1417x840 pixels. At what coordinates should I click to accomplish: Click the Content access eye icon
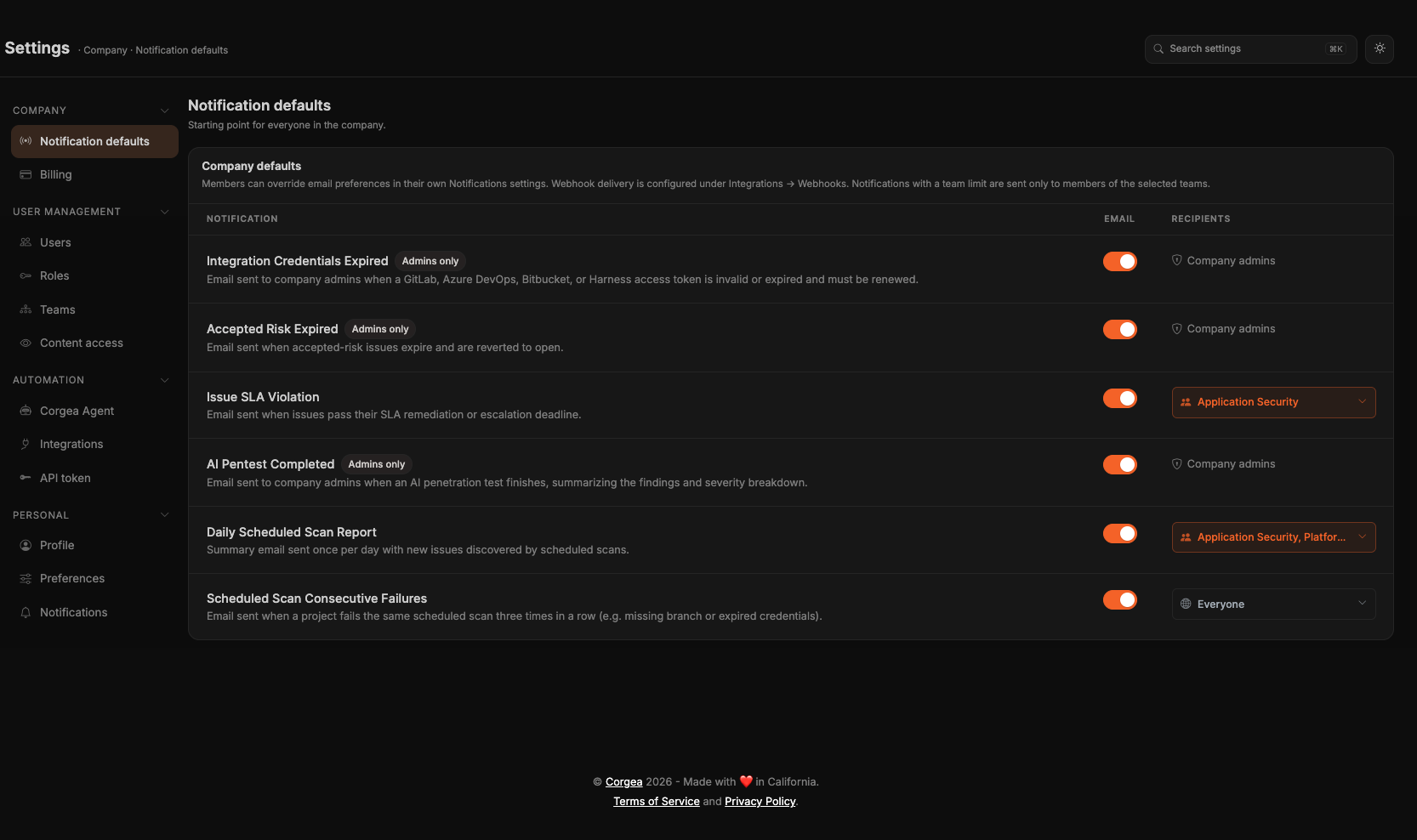26,343
